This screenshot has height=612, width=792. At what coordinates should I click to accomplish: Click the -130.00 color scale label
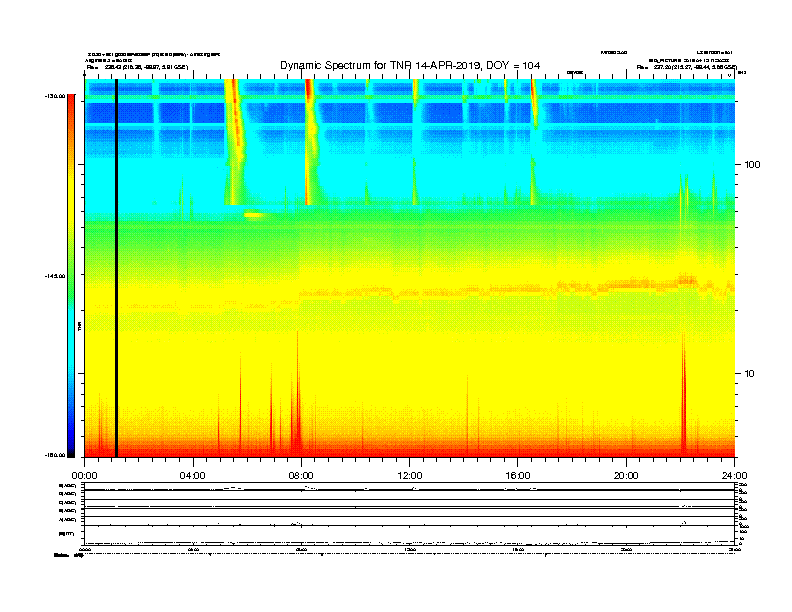point(55,96)
